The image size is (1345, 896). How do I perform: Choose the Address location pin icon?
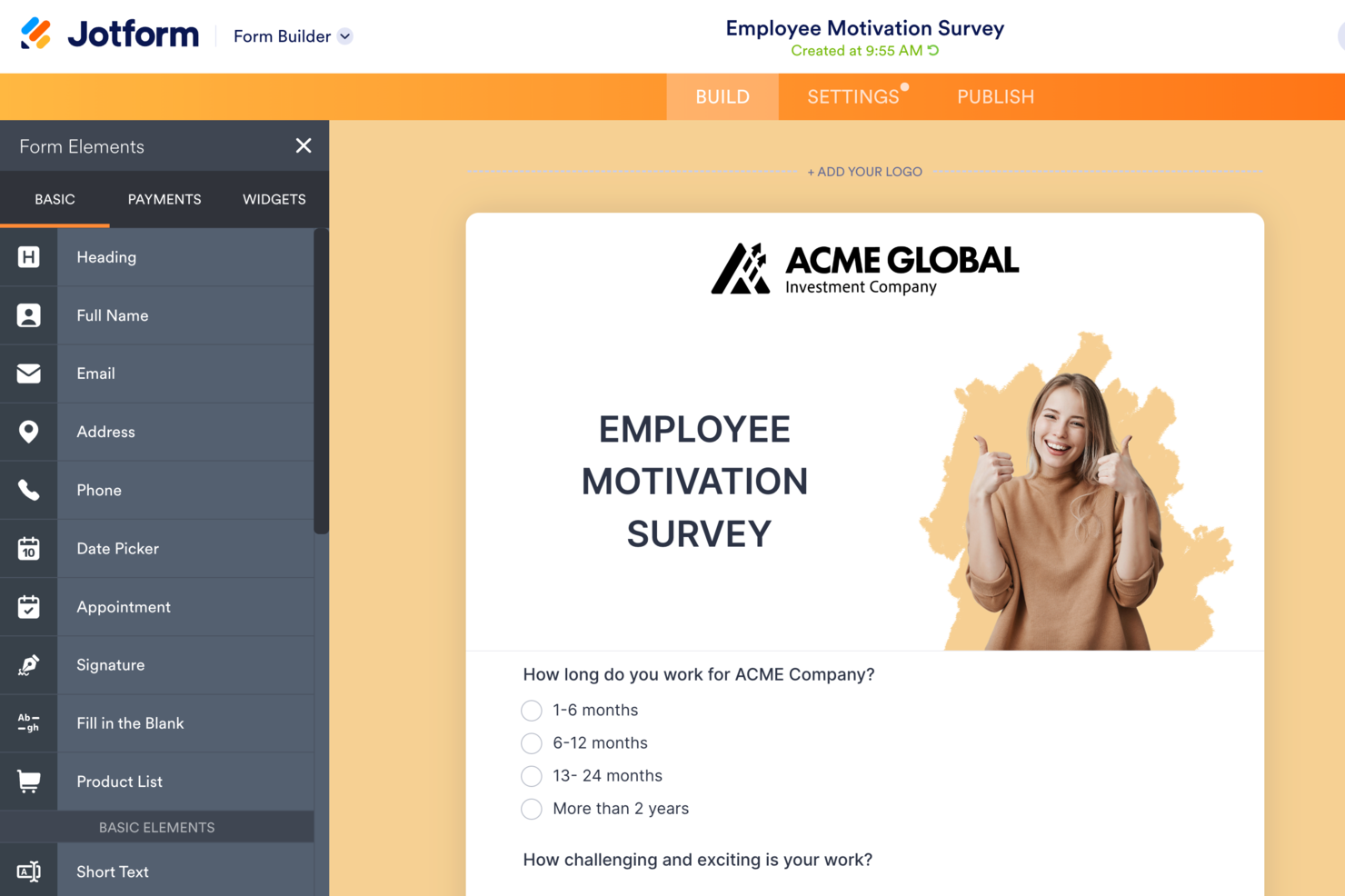point(28,432)
